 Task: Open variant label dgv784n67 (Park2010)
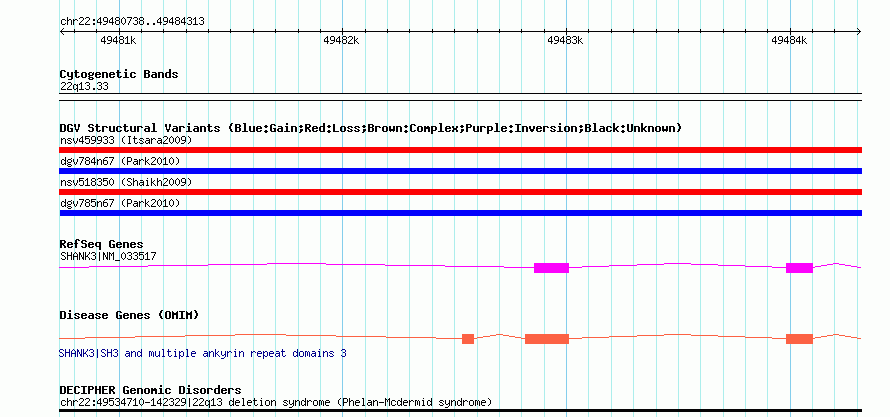[120, 161]
